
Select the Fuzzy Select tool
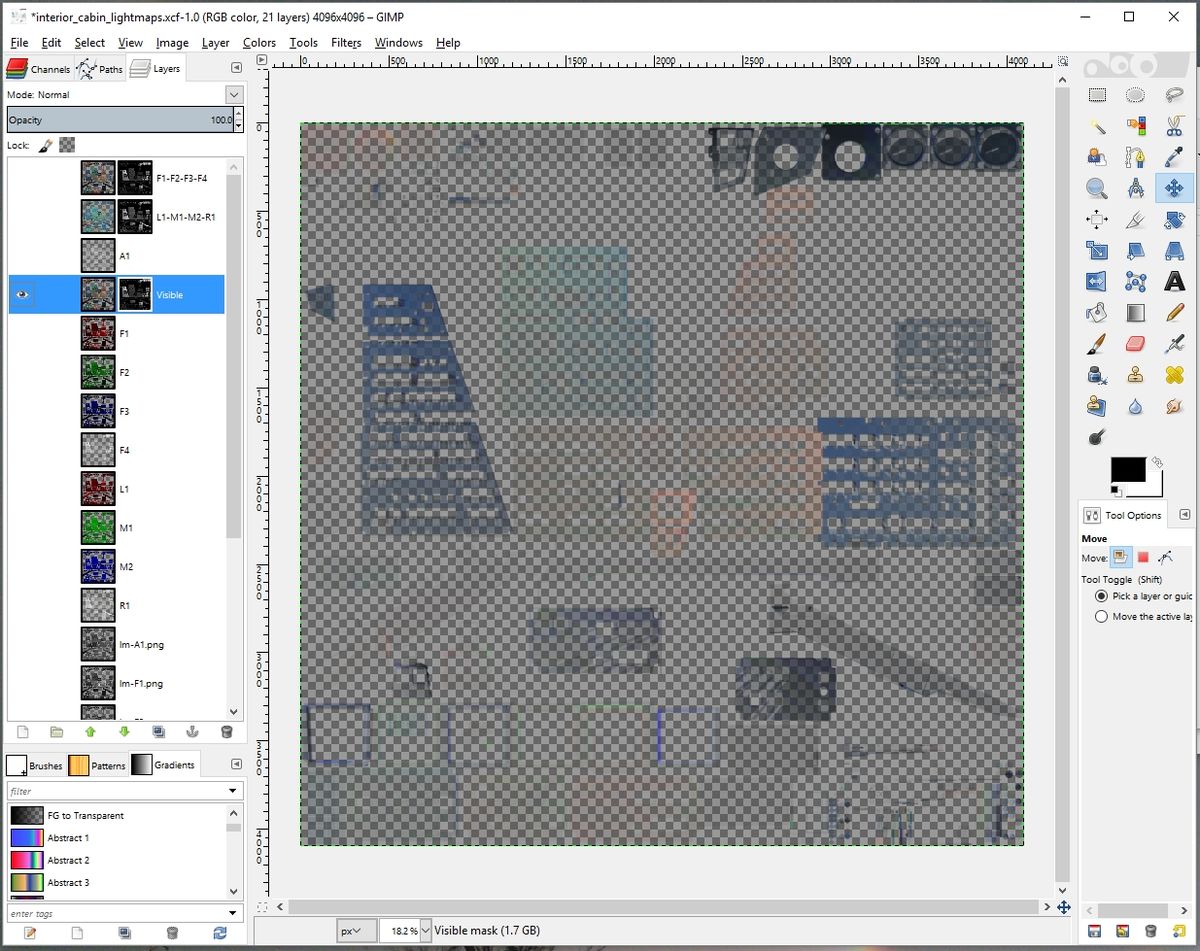(1096, 125)
